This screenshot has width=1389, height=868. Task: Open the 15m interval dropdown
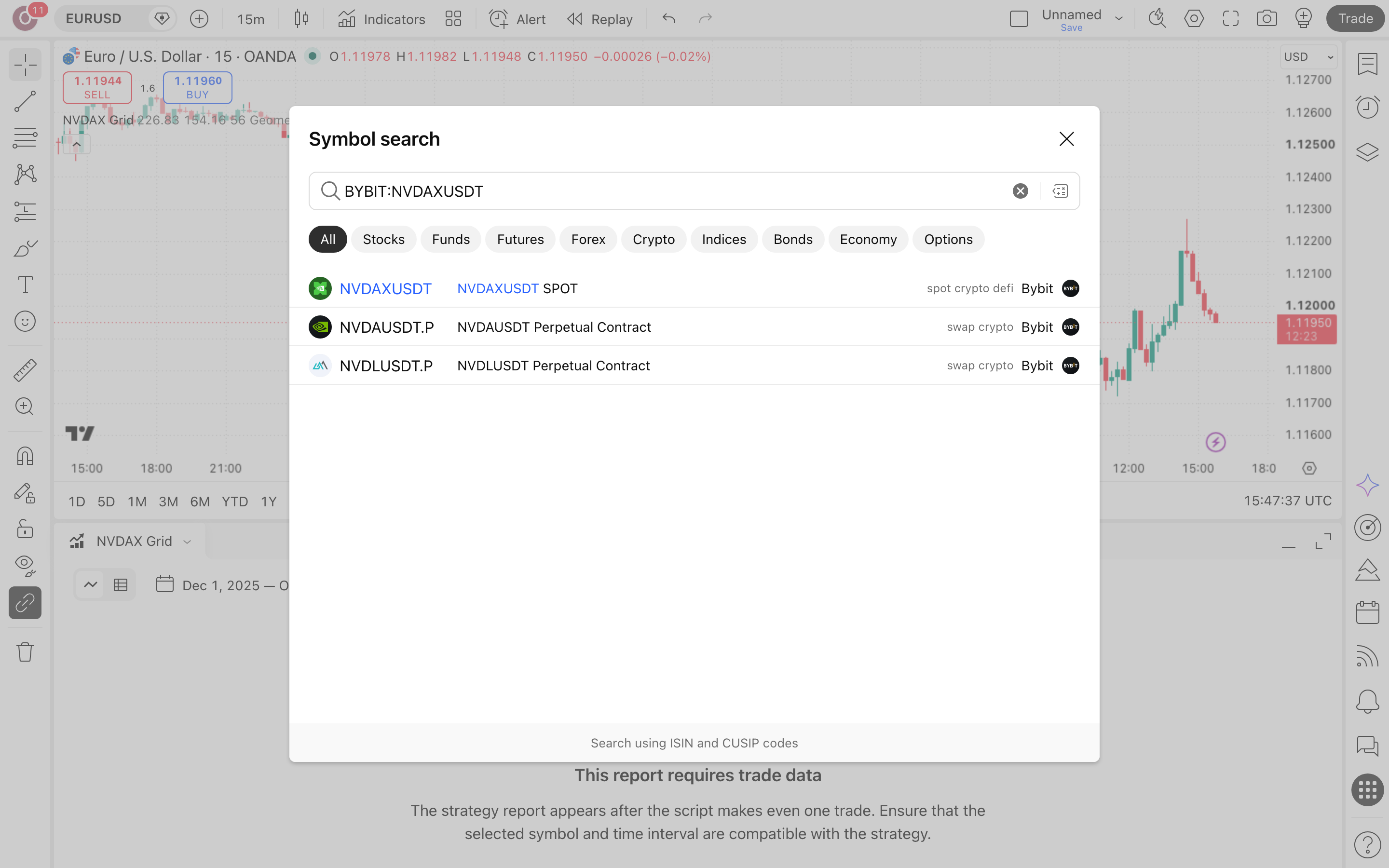click(x=251, y=19)
